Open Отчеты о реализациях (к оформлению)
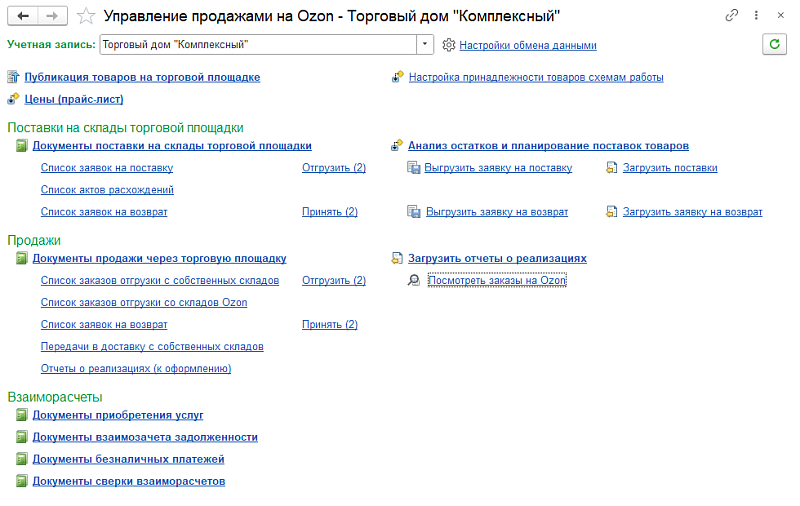Image resolution: width=800 pixels, height=506 pixels. (x=136, y=368)
